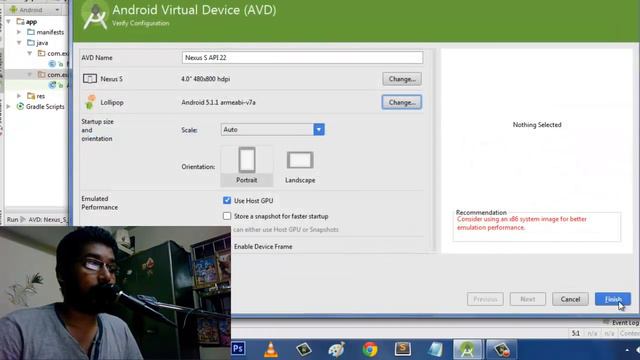The image size is (640, 360).
Task: Click the 4.0" 480x800 hdpi text
Action: (x=205, y=79)
